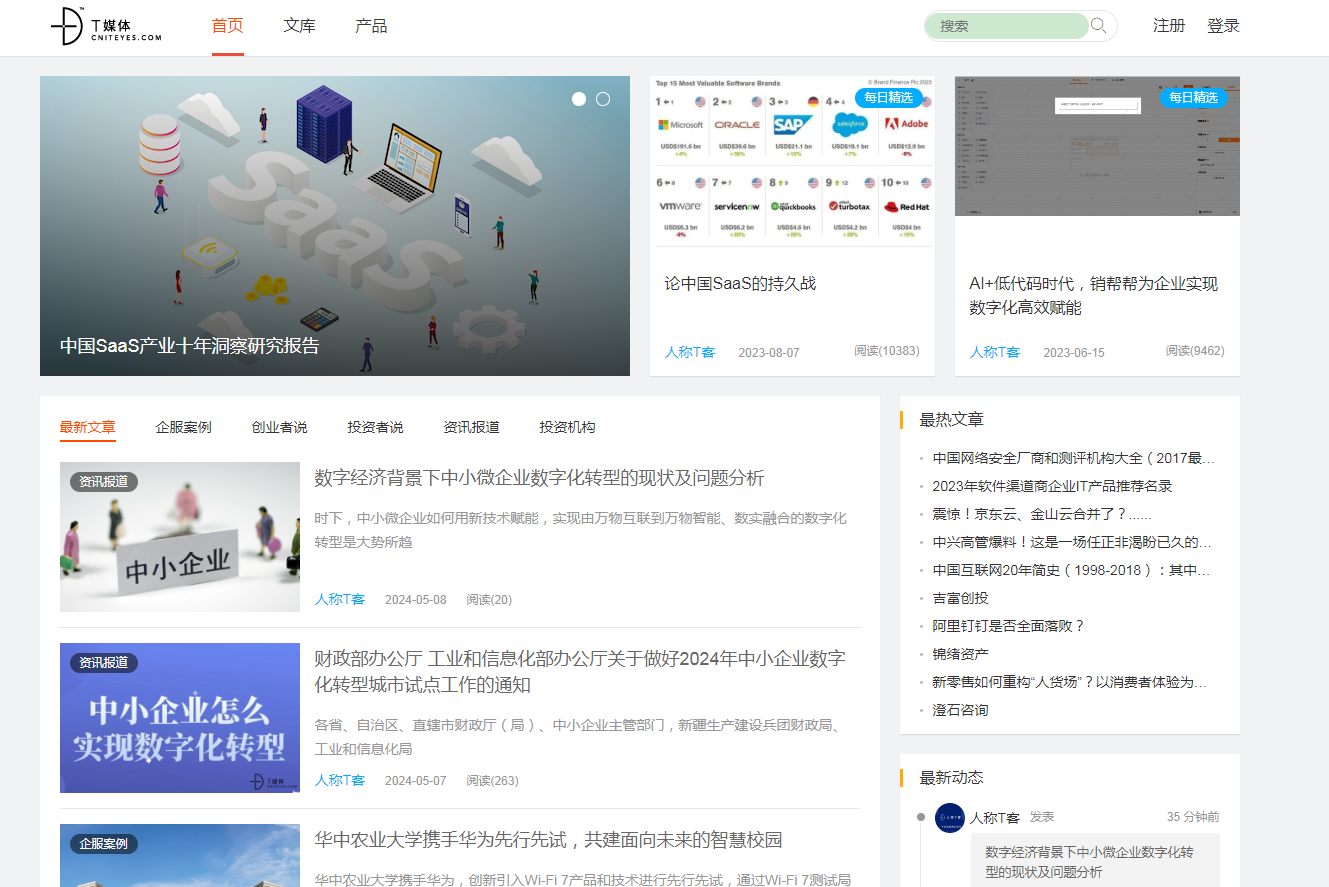Select the second carousel slide dot
Image resolution: width=1329 pixels, height=887 pixels.
click(603, 99)
